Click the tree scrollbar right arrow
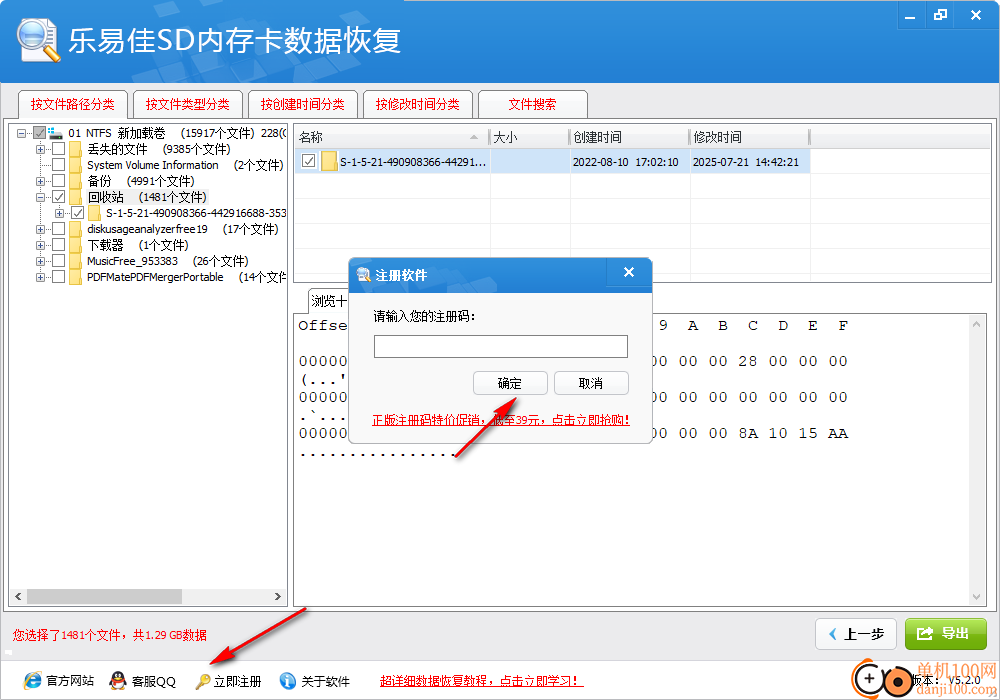This screenshot has width=1000, height=700. click(x=277, y=597)
